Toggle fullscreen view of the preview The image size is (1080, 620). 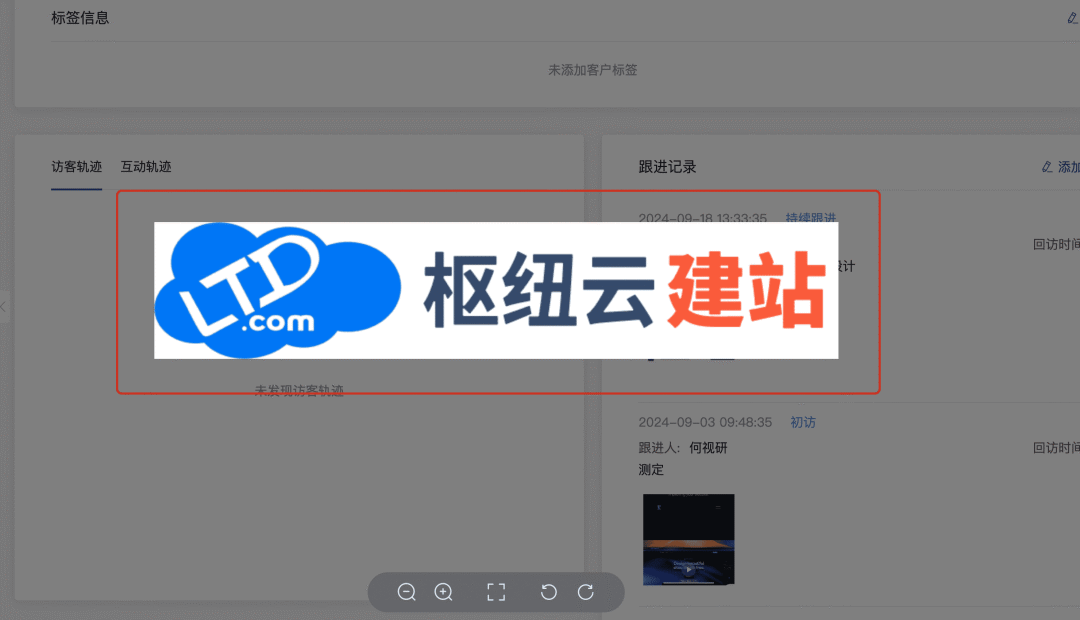(496, 592)
